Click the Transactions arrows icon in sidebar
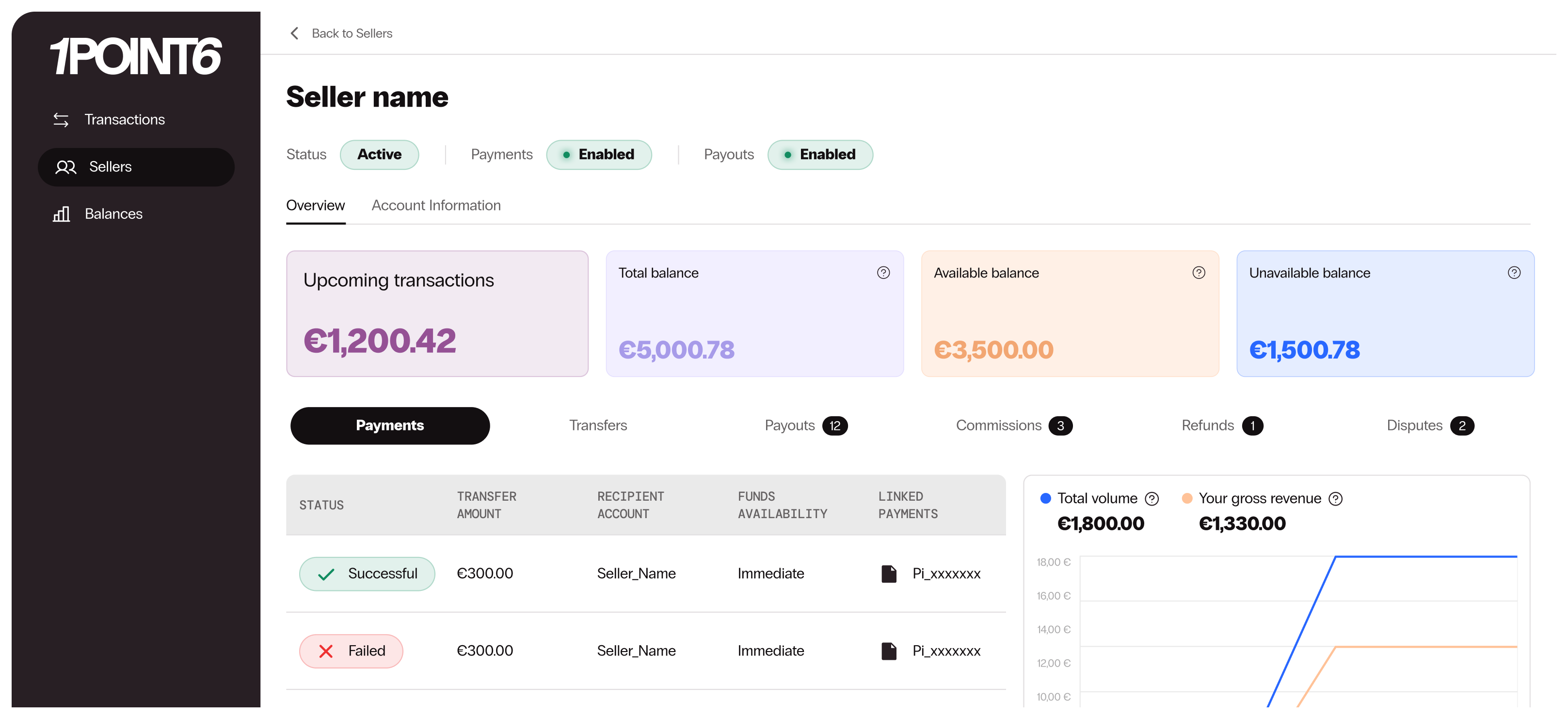1568x719 pixels. 61,119
